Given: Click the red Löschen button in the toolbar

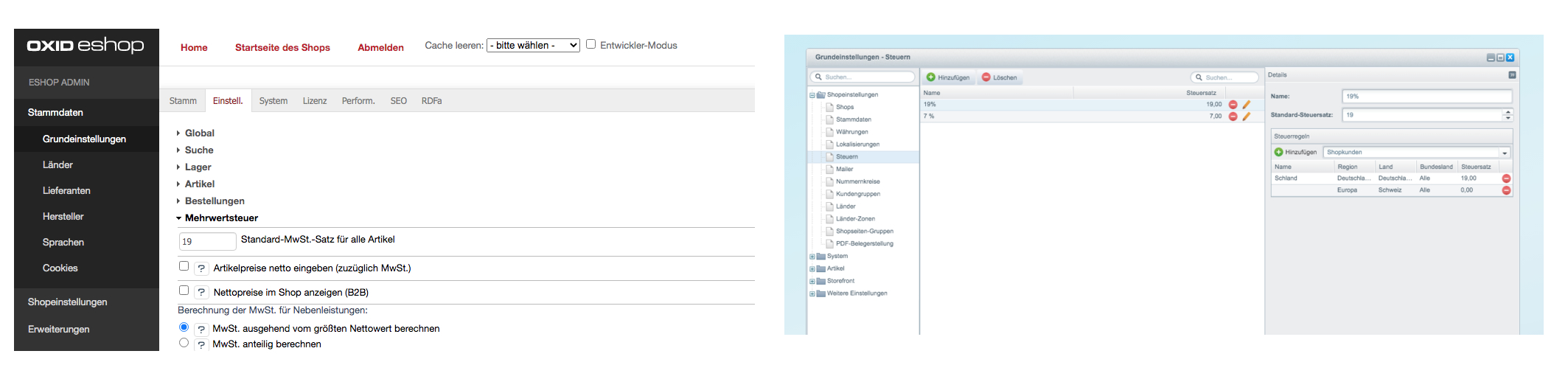Looking at the screenshot, I should (x=1000, y=77).
